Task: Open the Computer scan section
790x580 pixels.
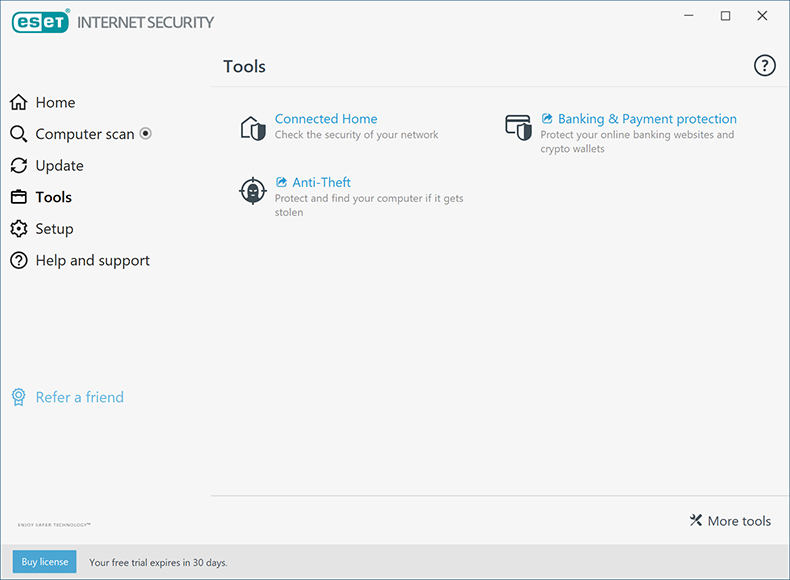Action: pyautogui.click(x=85, y=134)
